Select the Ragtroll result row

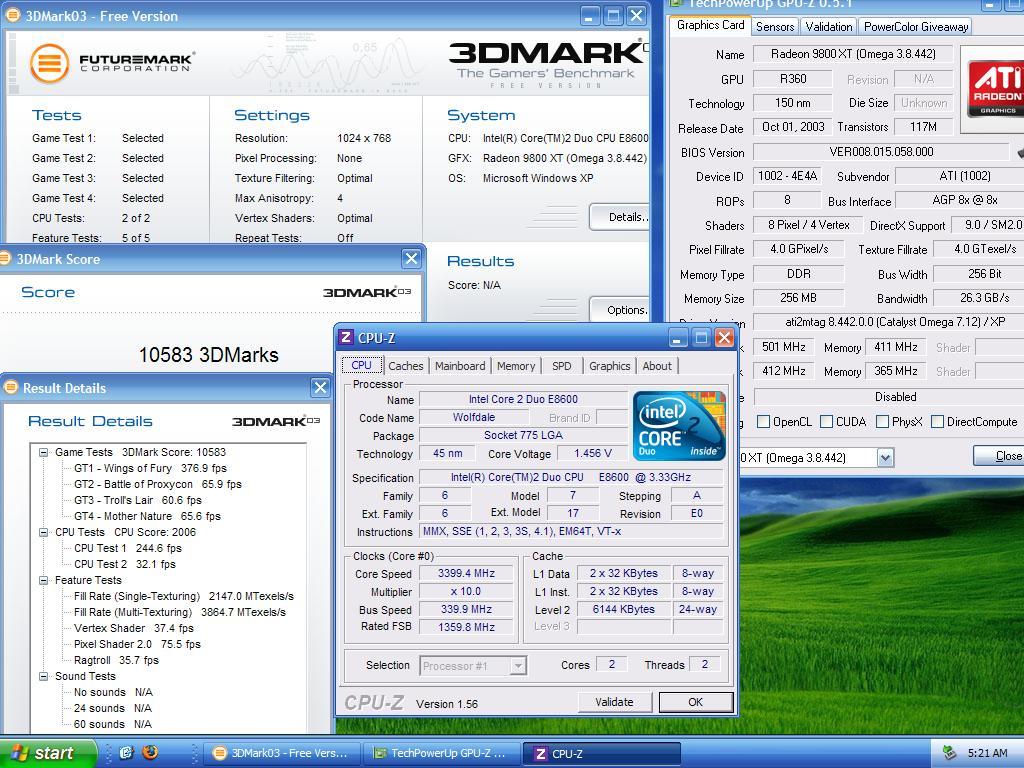coord(116,660)
